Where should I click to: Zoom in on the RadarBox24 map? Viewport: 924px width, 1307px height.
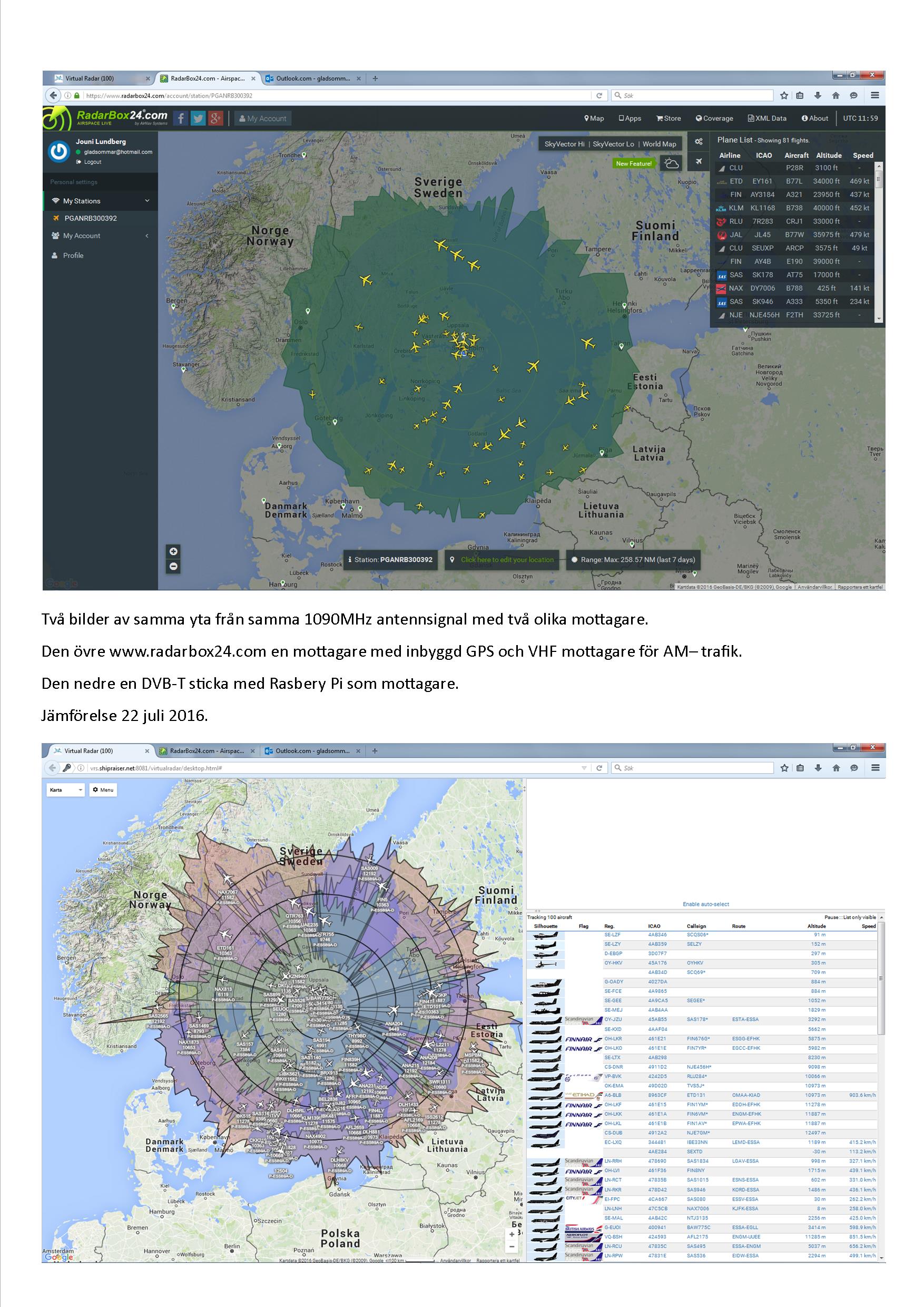tap(173, 551)
